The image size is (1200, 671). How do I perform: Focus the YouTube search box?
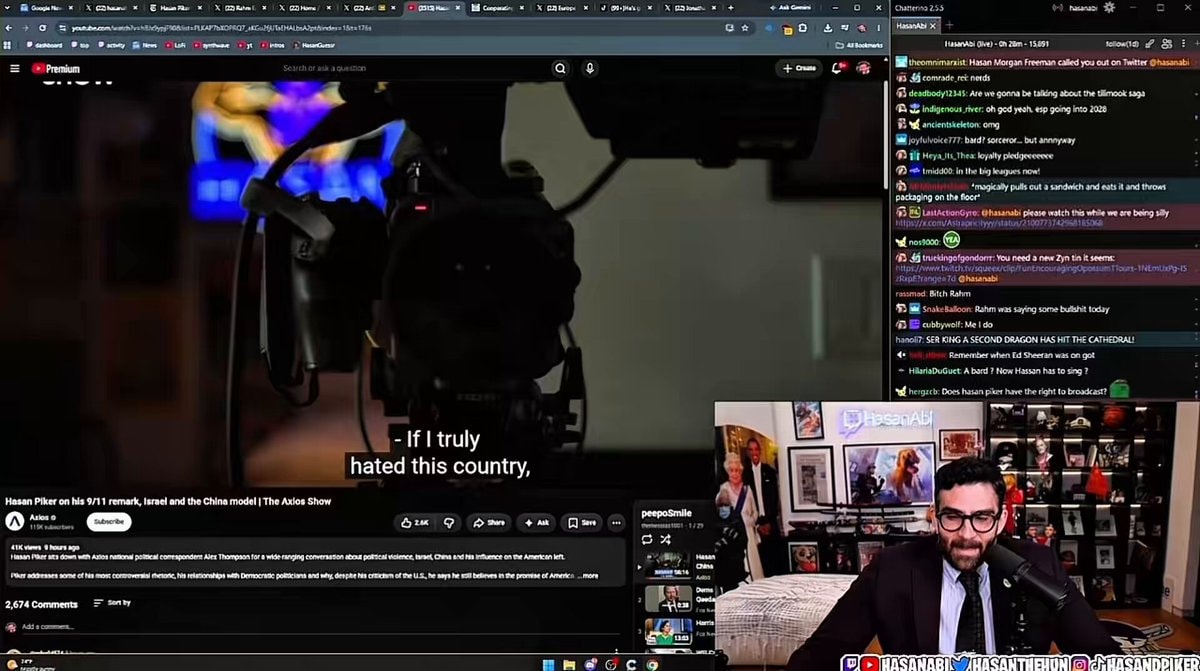coord(410,68)
